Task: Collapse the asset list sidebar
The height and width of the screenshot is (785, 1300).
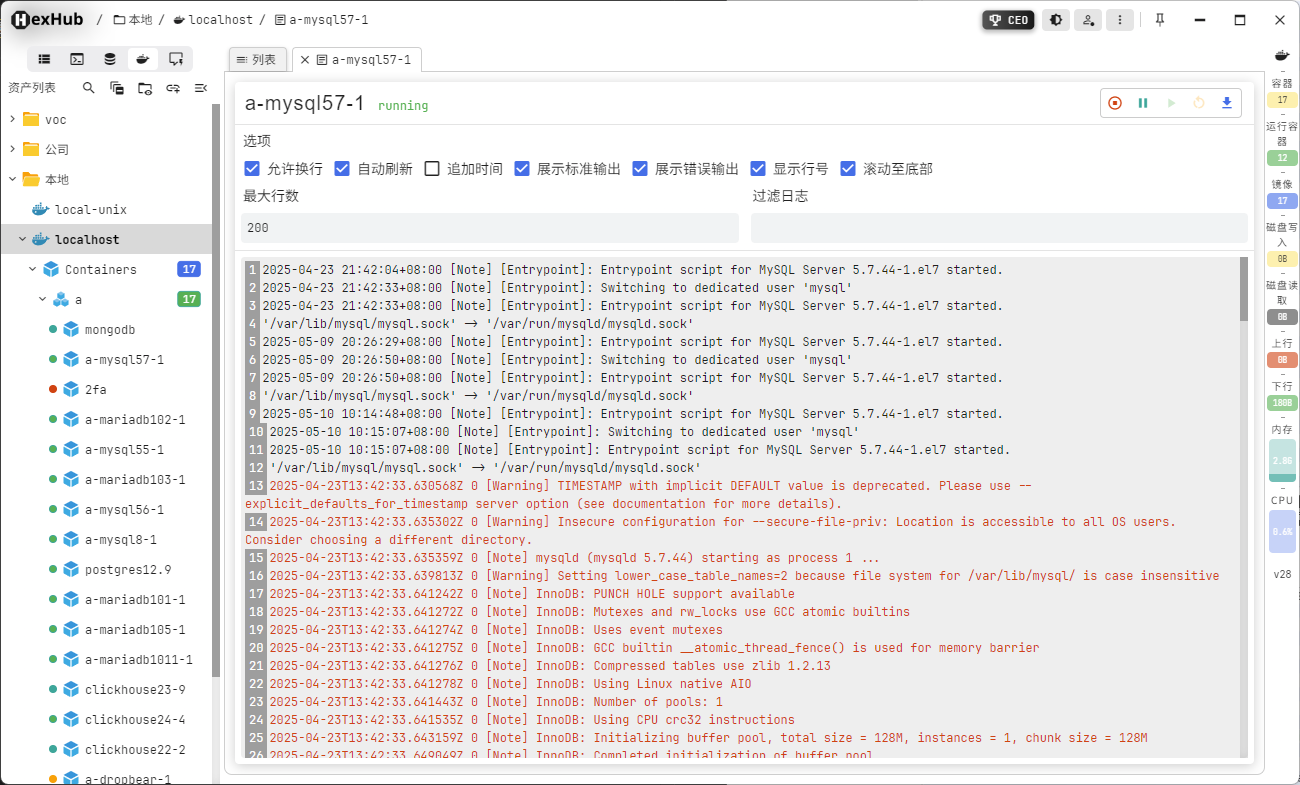Action: click(x=200, y=88)
